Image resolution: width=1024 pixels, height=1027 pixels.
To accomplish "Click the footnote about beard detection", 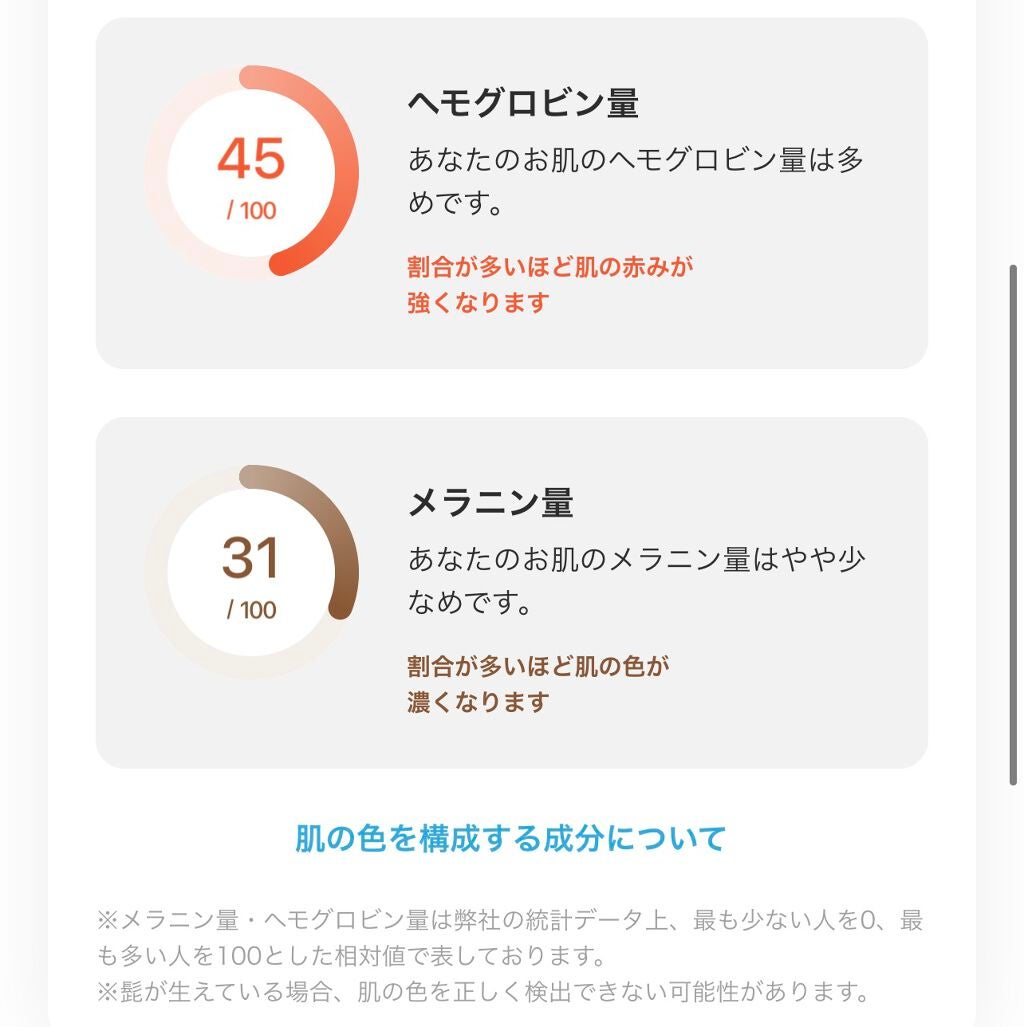I will point(482,992).
